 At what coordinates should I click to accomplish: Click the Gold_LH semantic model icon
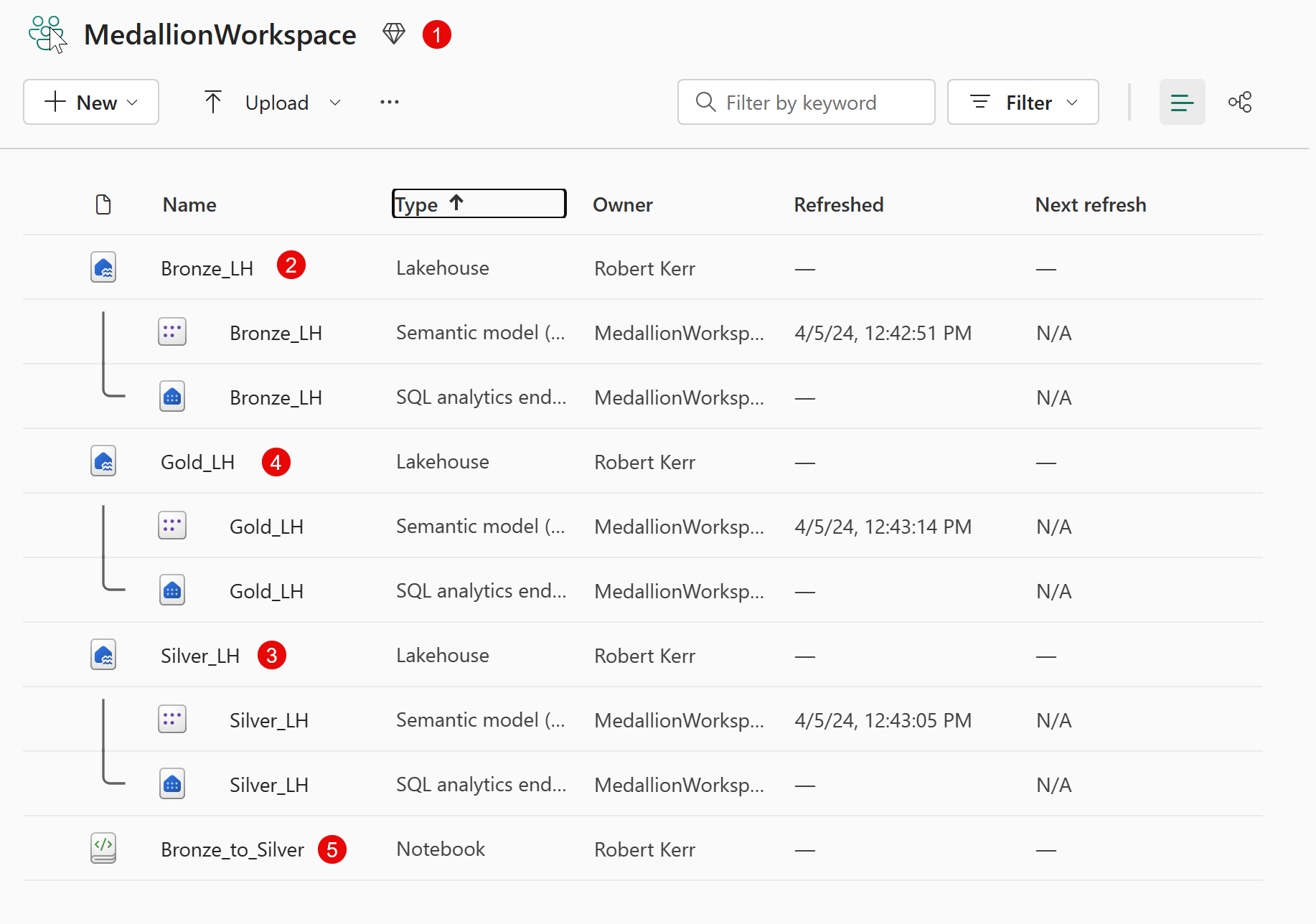pos(172,526)
